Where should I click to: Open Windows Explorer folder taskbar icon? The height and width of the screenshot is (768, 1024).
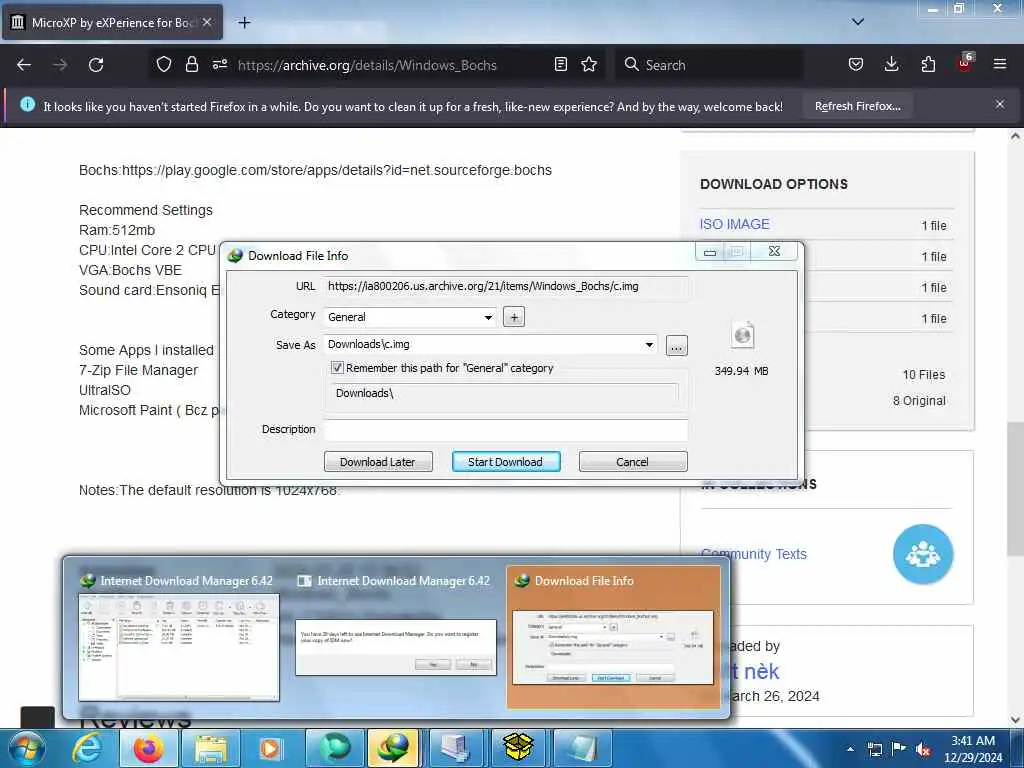pyautogui.click(x=210, y=748)
